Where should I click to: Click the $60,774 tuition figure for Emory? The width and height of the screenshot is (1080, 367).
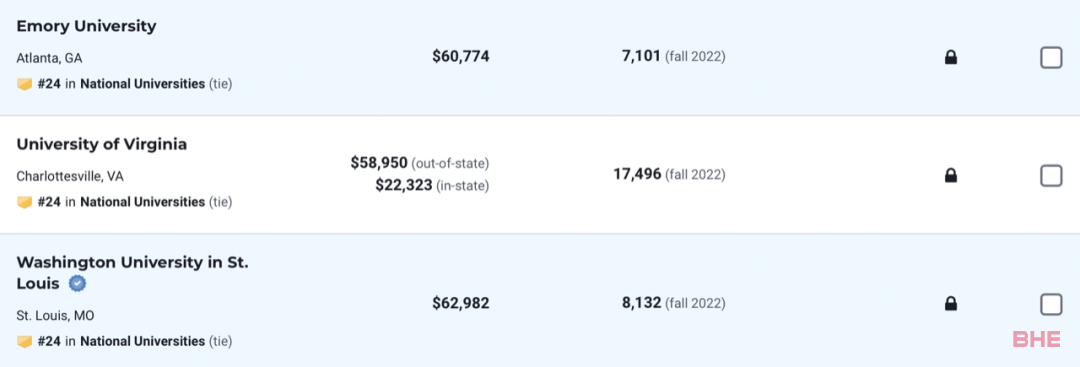click(461, 56)
